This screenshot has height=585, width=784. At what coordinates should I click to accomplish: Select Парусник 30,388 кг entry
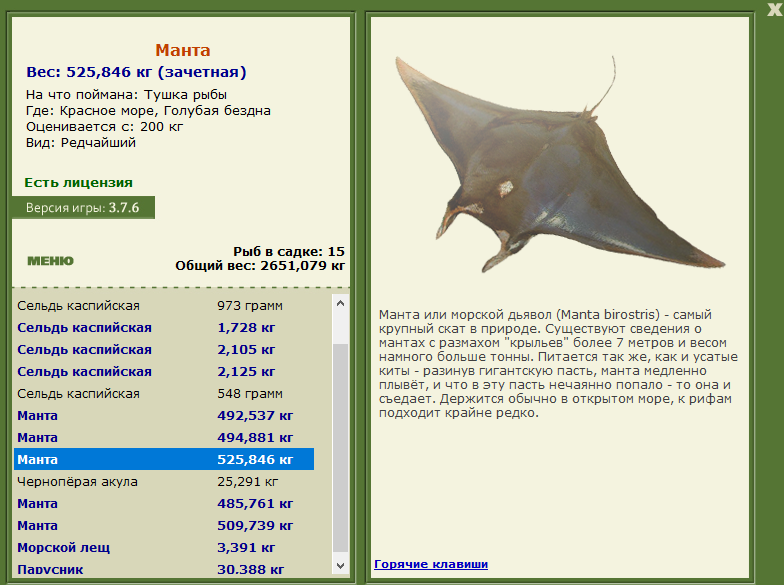164,569
